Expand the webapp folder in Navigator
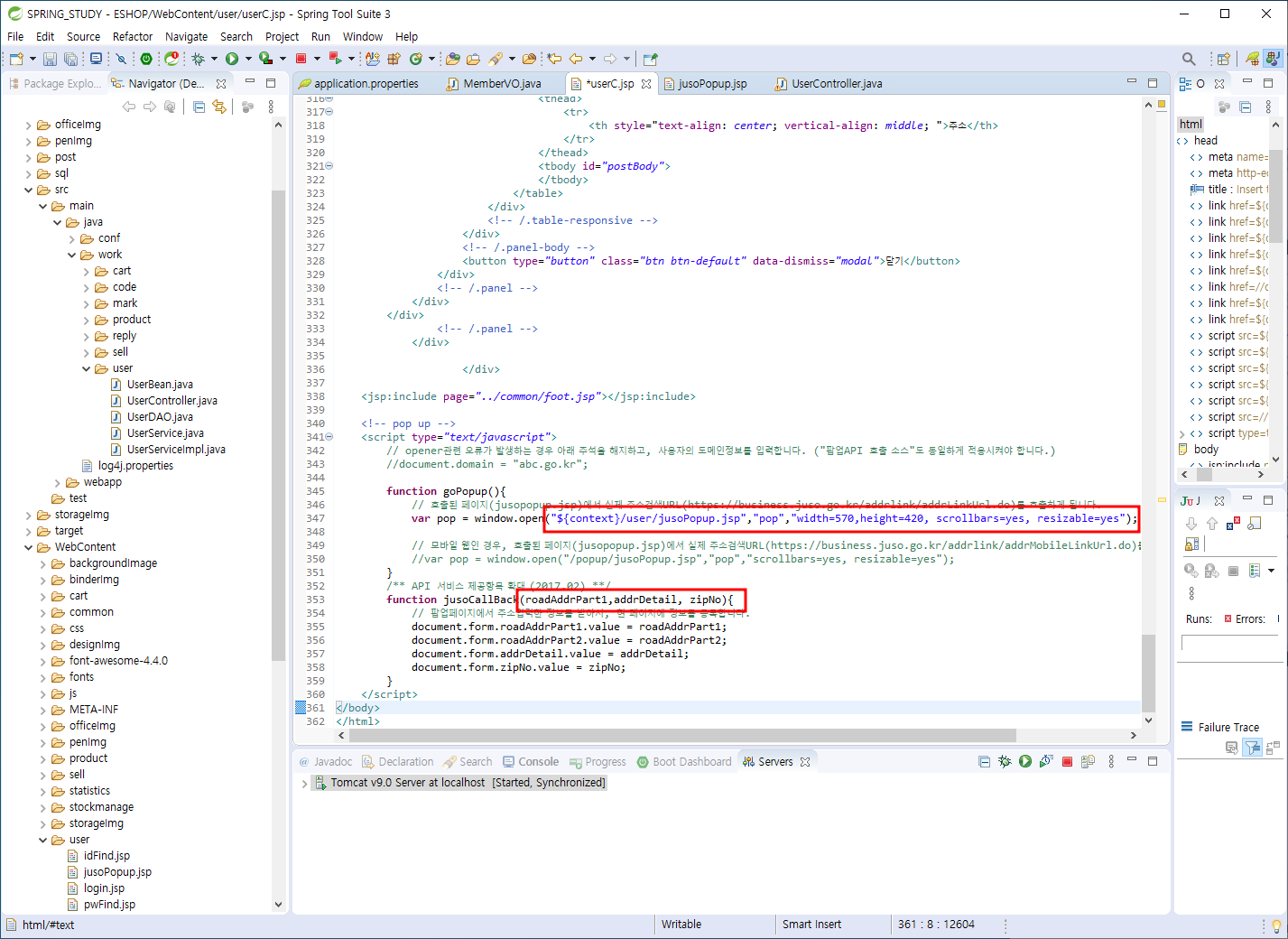The height and width of the screenshot is (939, 1288). coord(58,482)
